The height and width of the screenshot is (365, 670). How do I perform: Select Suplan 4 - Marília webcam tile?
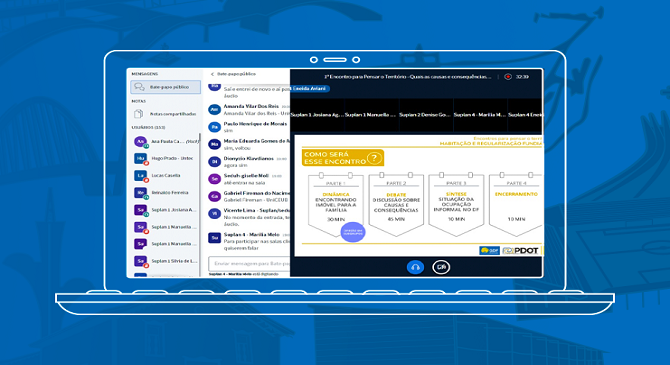pyautogui.click(x=479, y=115)
